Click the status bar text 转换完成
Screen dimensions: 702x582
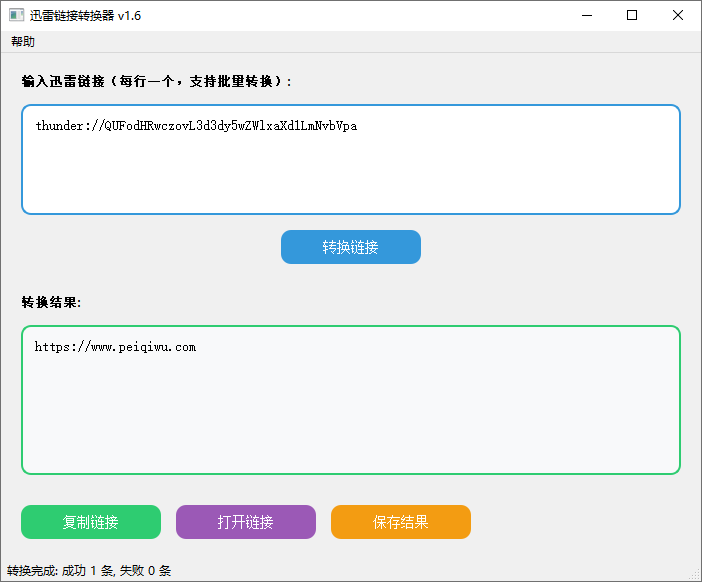pos(89,571)
